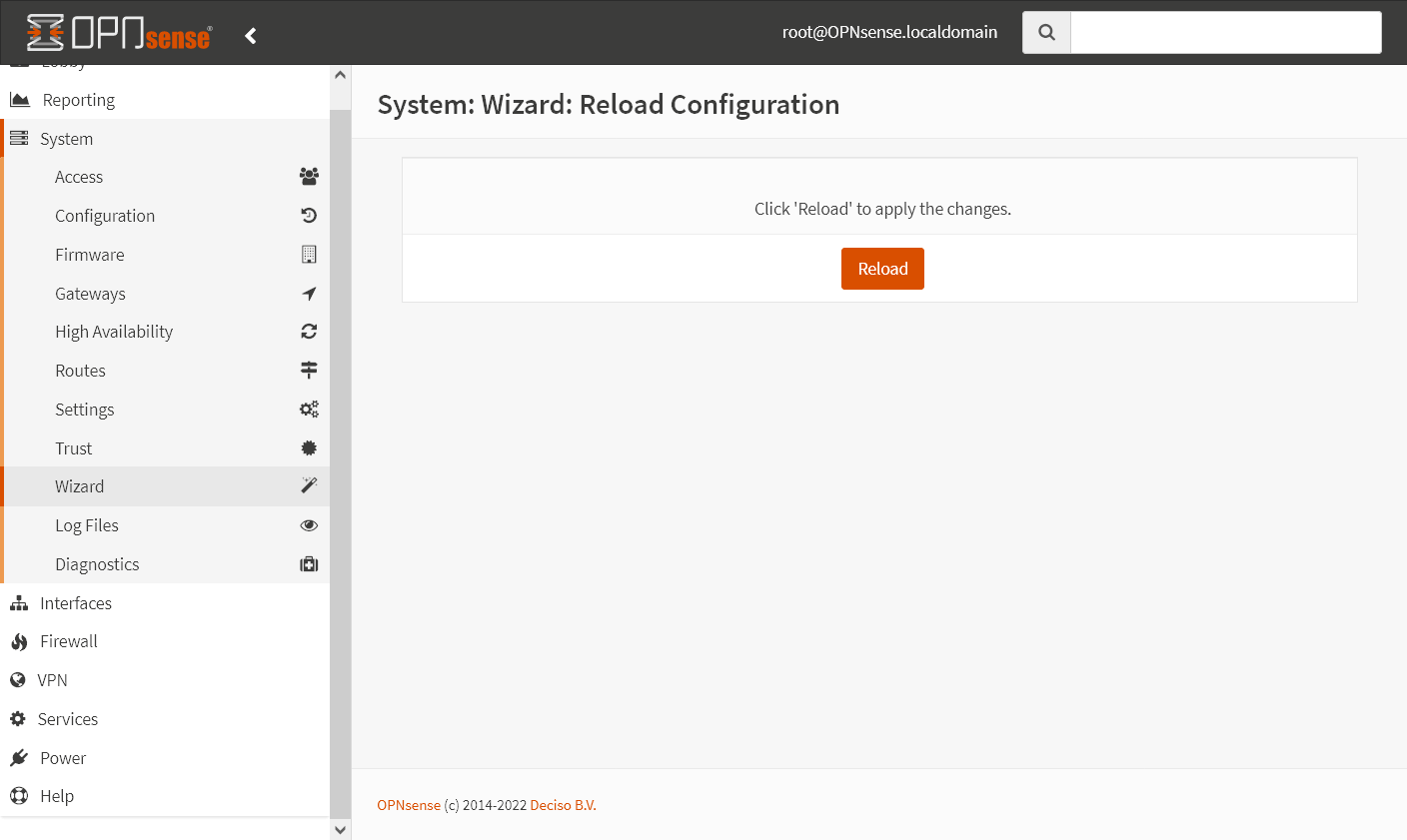
Task: Click the Gateways arrow icon
Action: coord(309,294)
